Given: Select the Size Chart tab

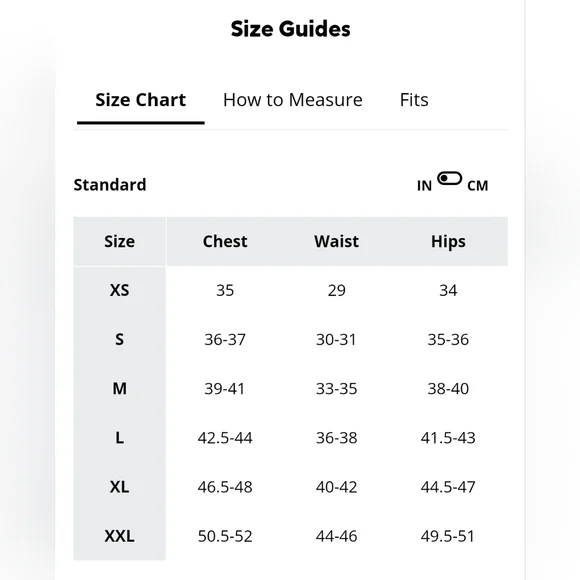Looking at the screenshot, I should point(141,100).
